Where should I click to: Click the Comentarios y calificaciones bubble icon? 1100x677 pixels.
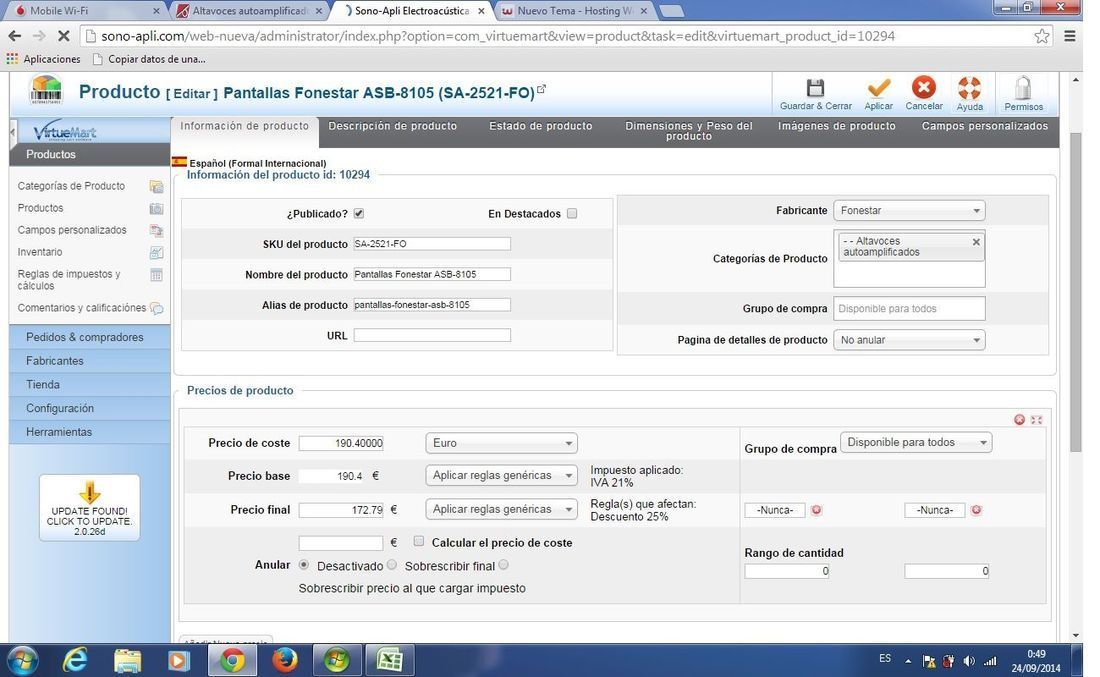coord(156,308)
